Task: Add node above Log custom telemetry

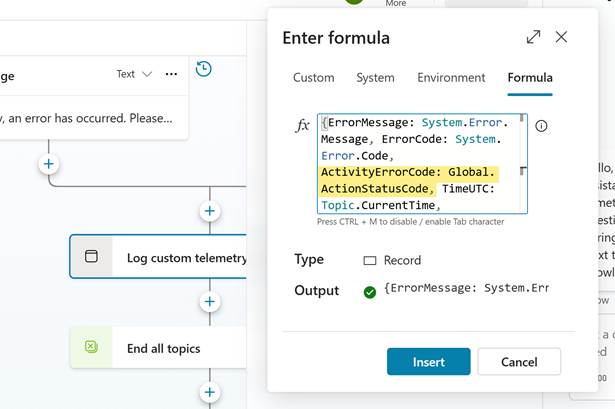Action: (209, 211)
